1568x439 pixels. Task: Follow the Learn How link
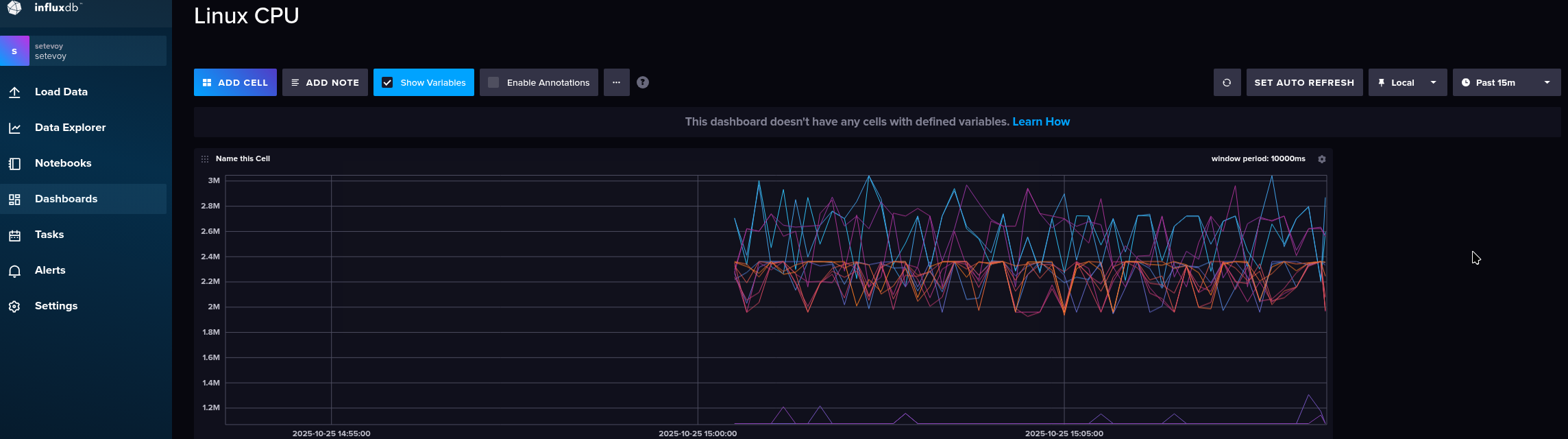(x=1041, y=121)
